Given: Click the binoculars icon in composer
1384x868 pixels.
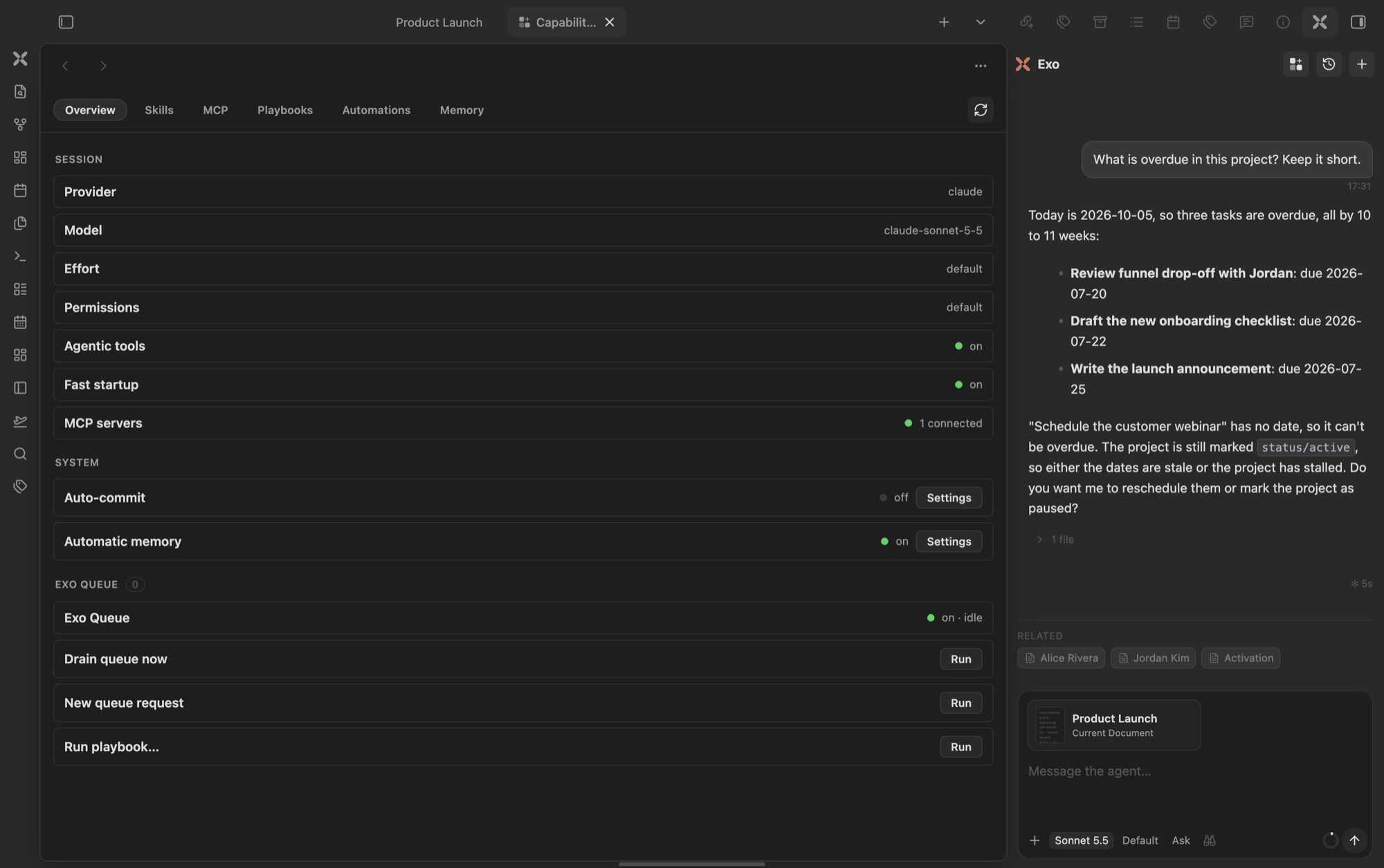Looking at the screenshot, I should tap(1209, 840).
